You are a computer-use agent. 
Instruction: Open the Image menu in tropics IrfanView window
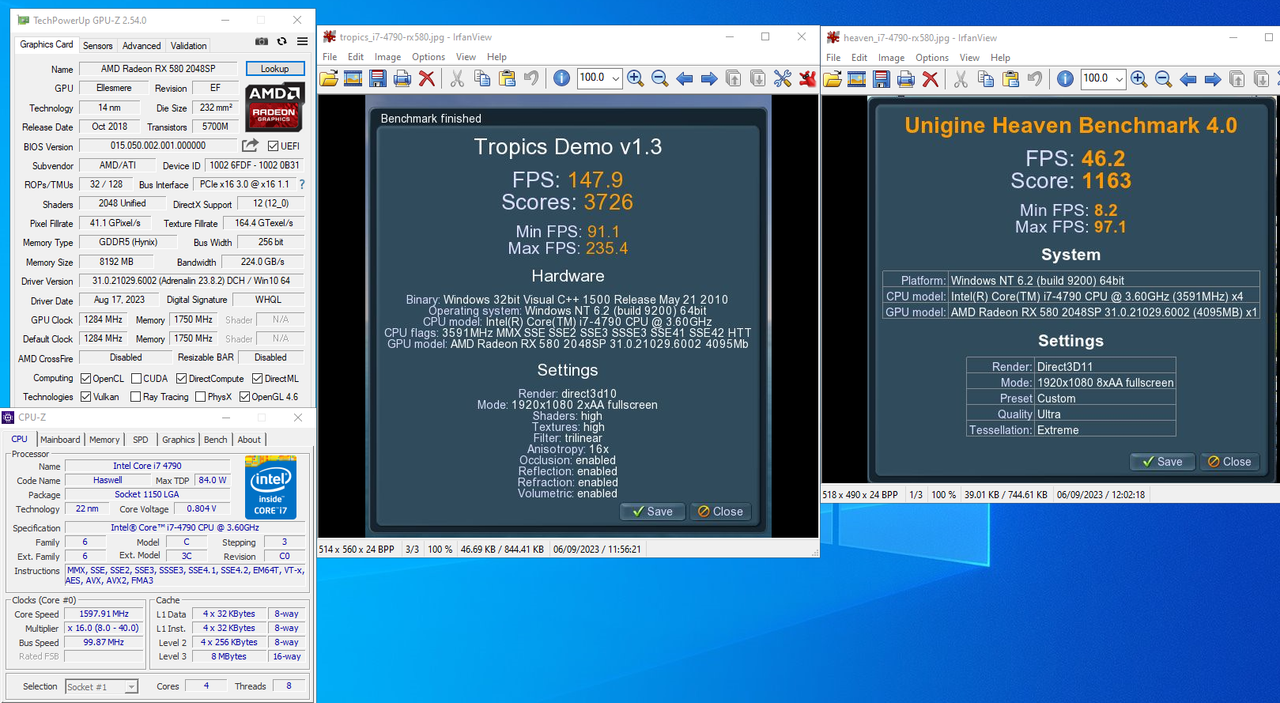[387, 57]
